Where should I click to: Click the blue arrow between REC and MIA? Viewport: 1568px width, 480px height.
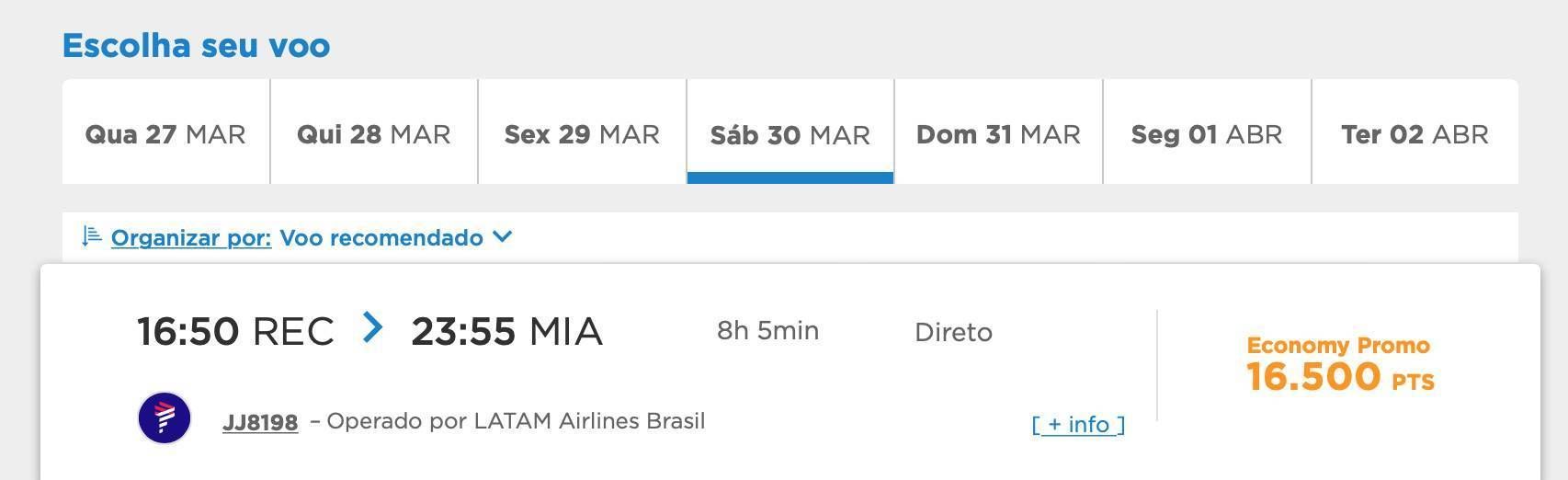(x=372, y=327)
